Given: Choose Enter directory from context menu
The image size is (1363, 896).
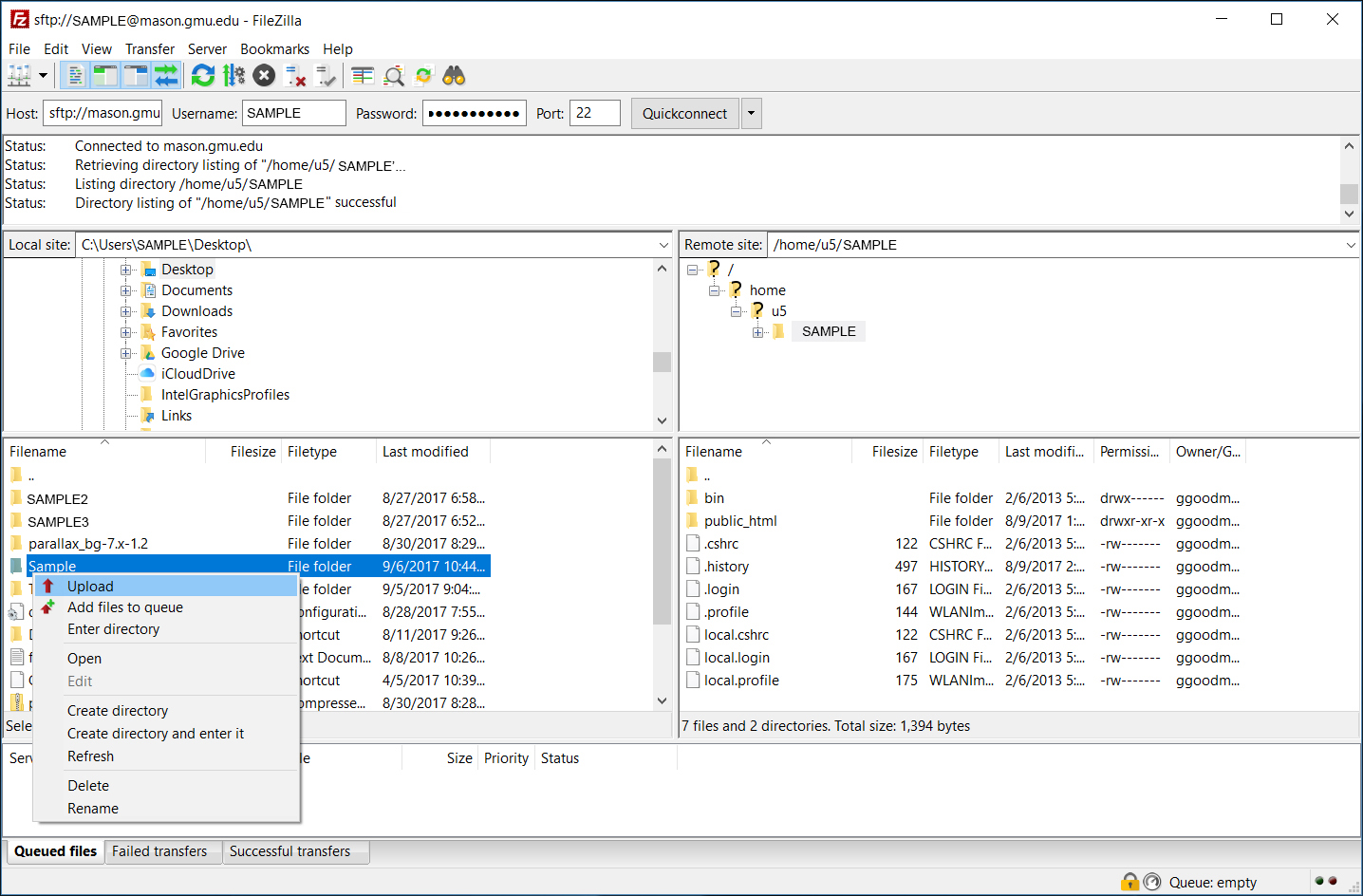Looking at the screenshot, I should [166, 629].
